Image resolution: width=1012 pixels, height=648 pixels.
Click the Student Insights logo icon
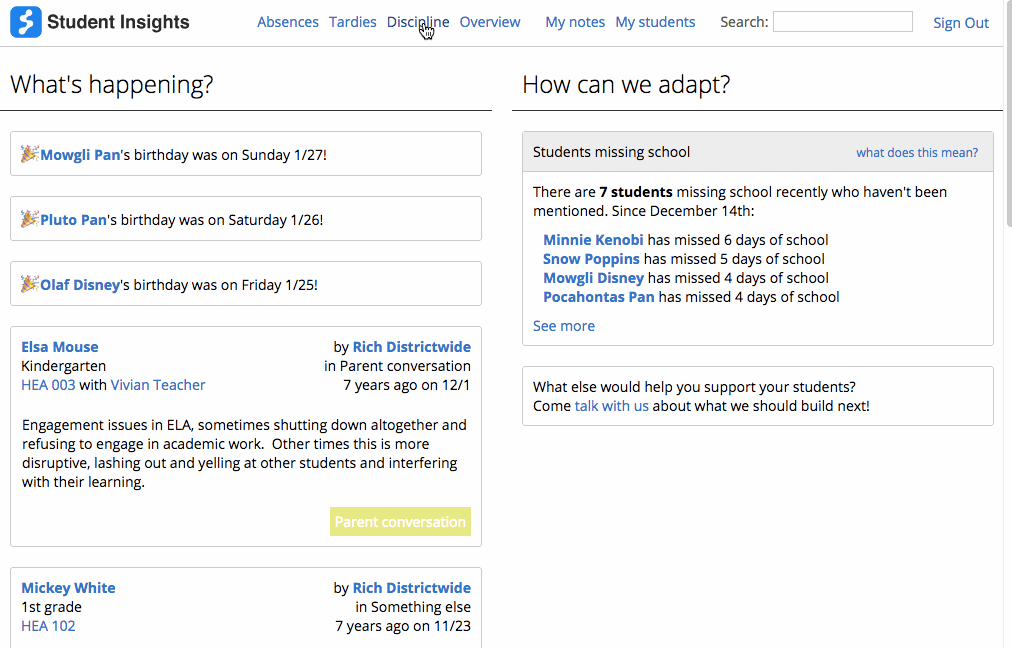[26, 22]
